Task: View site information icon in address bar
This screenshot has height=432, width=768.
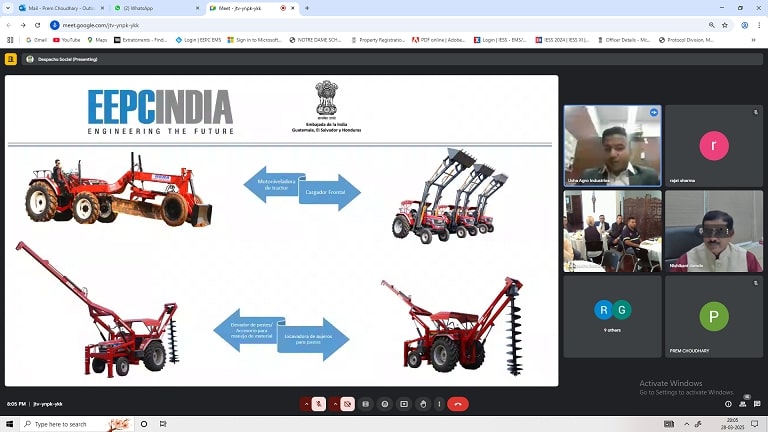Action: (x=55, y=25)
